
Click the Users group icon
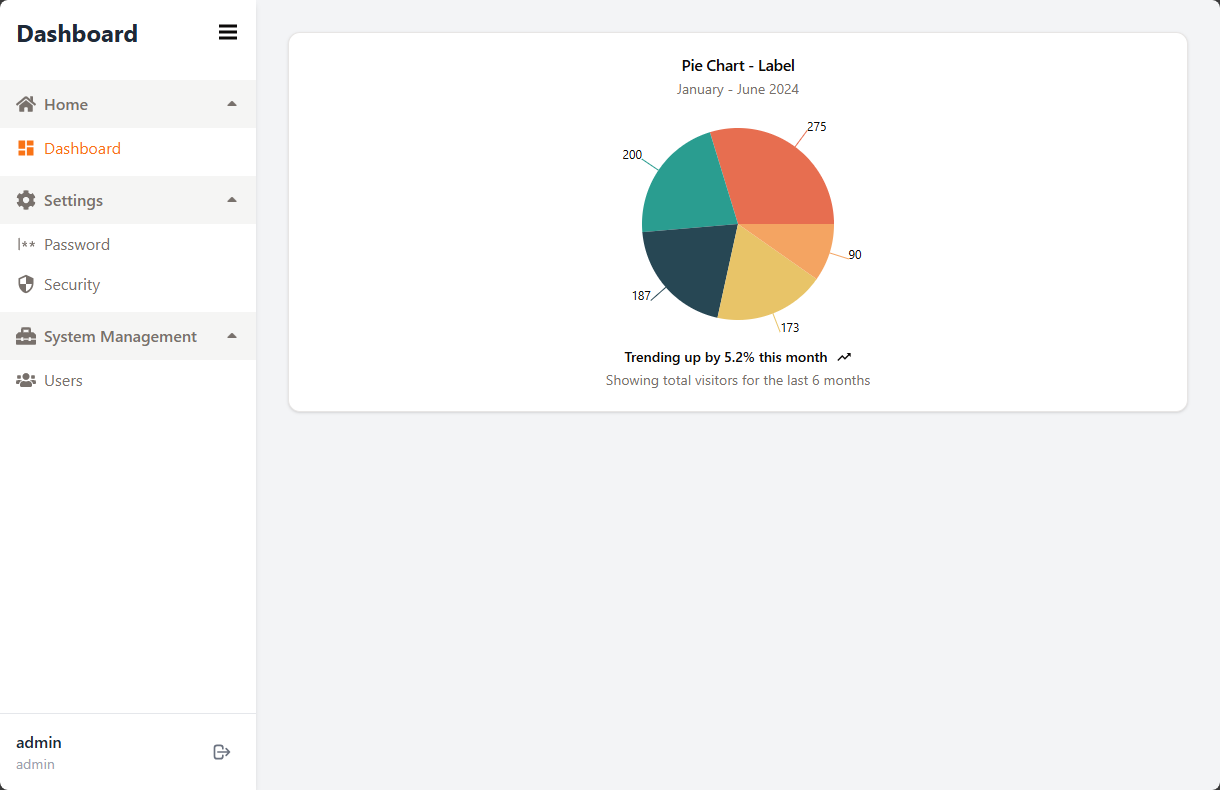[26, 380]
